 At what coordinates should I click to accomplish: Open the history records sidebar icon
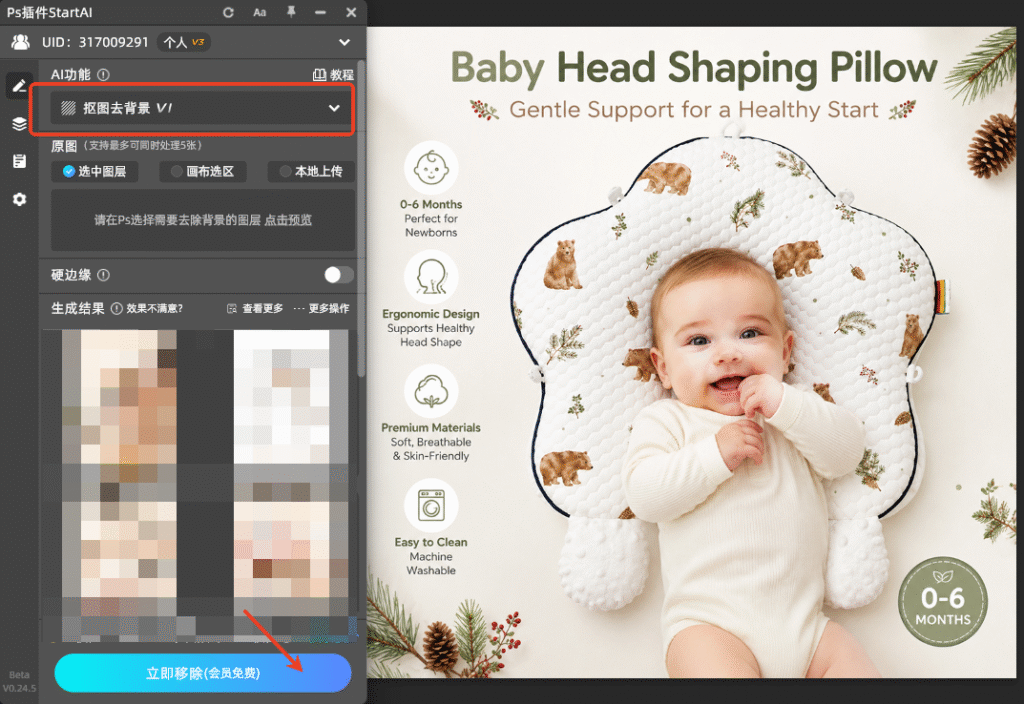click(20, 161)
